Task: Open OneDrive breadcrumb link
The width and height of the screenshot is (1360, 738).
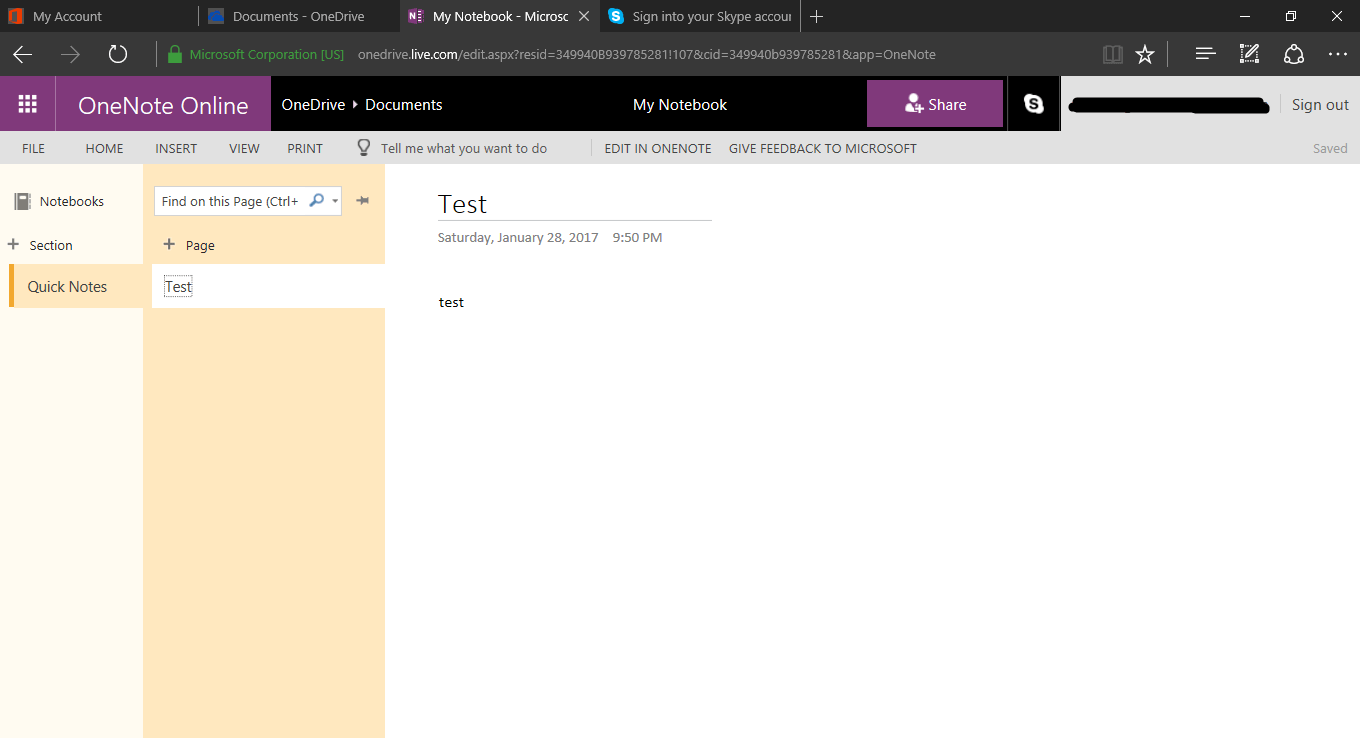Action: [x=313, y=104]
